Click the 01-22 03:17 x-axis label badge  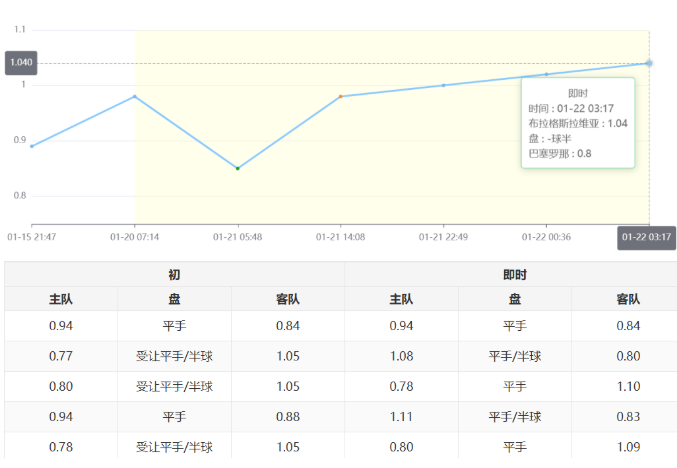click(x=646, y=237)
